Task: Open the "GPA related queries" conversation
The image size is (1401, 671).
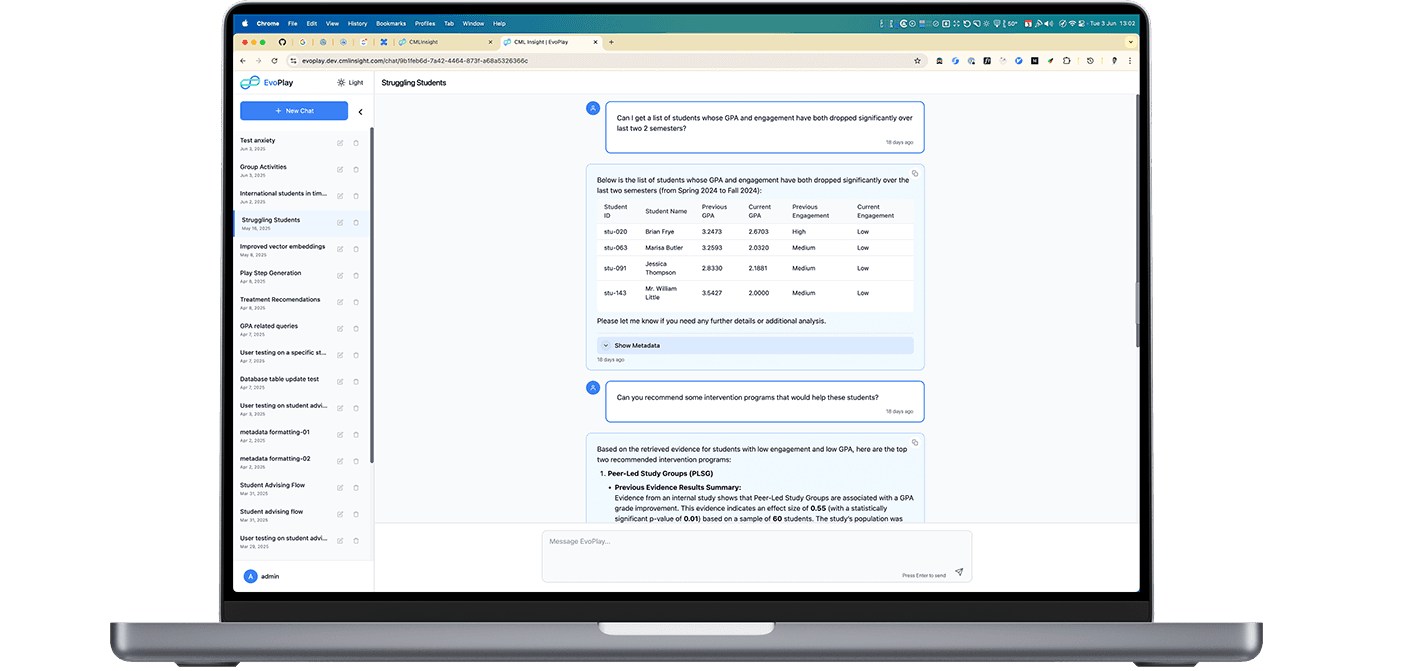Action: 269,326
